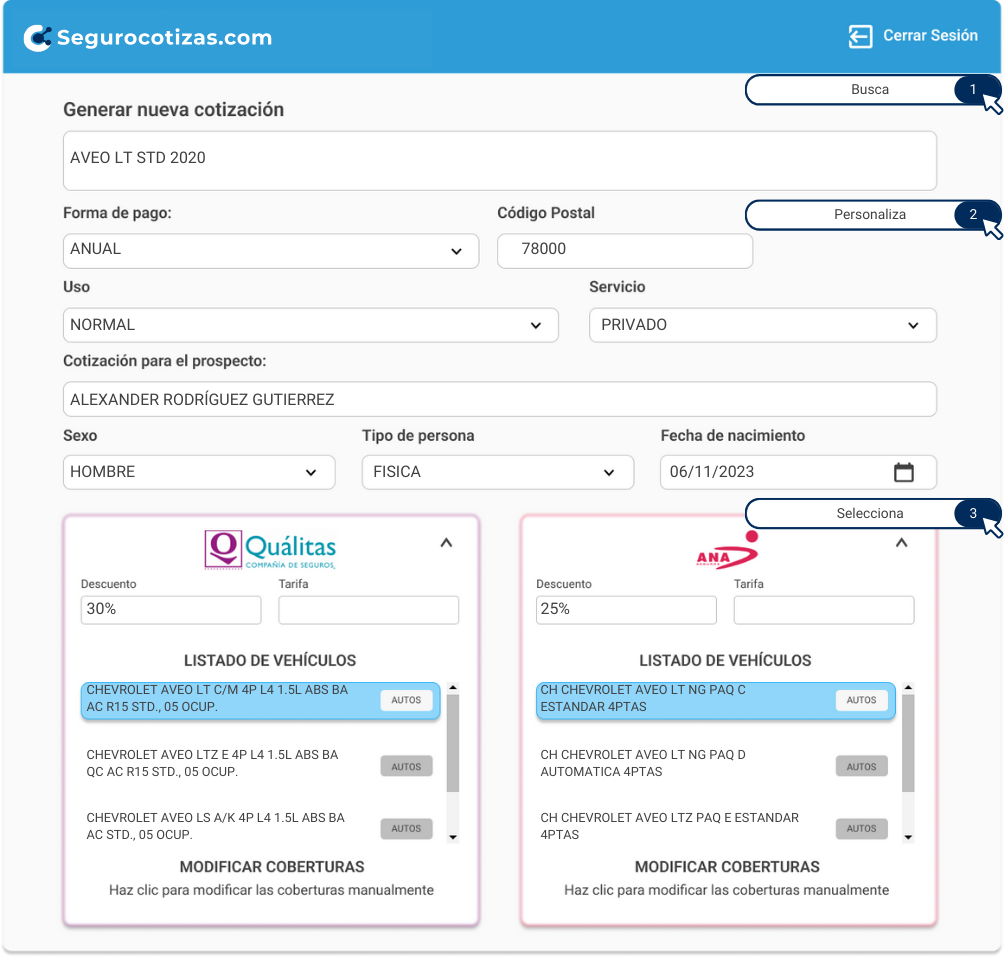Viewport: 1005px width, 957px height.
Task: Open the calendar date picker icon
Action: pyautogui.click(x=903, y=472)
